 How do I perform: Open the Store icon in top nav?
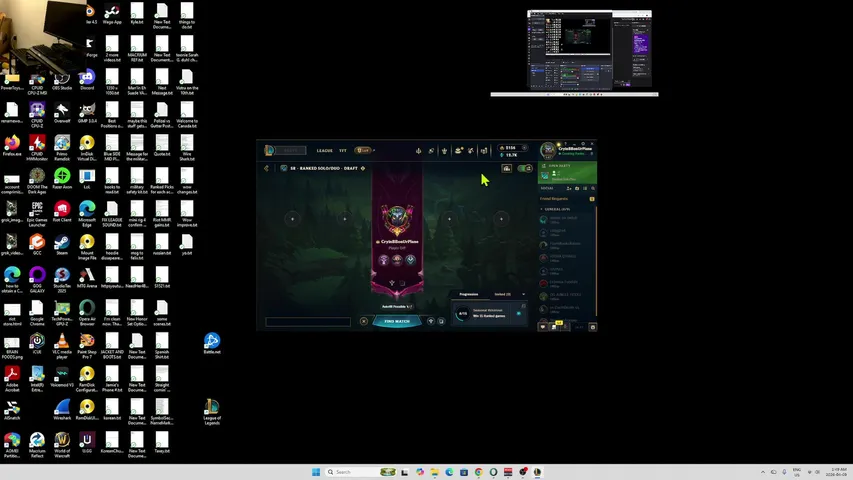[484, 151]
